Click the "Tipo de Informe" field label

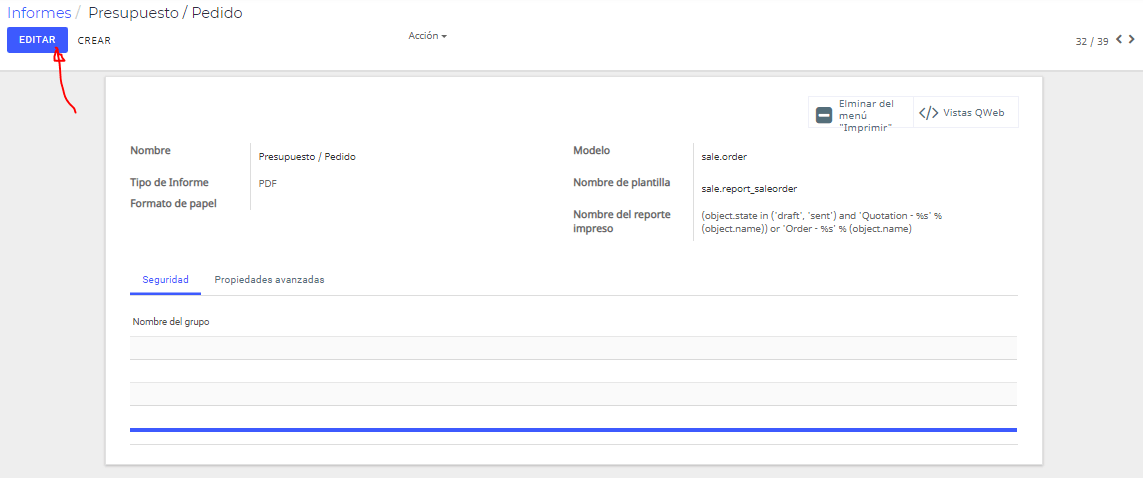coord(168,182)
